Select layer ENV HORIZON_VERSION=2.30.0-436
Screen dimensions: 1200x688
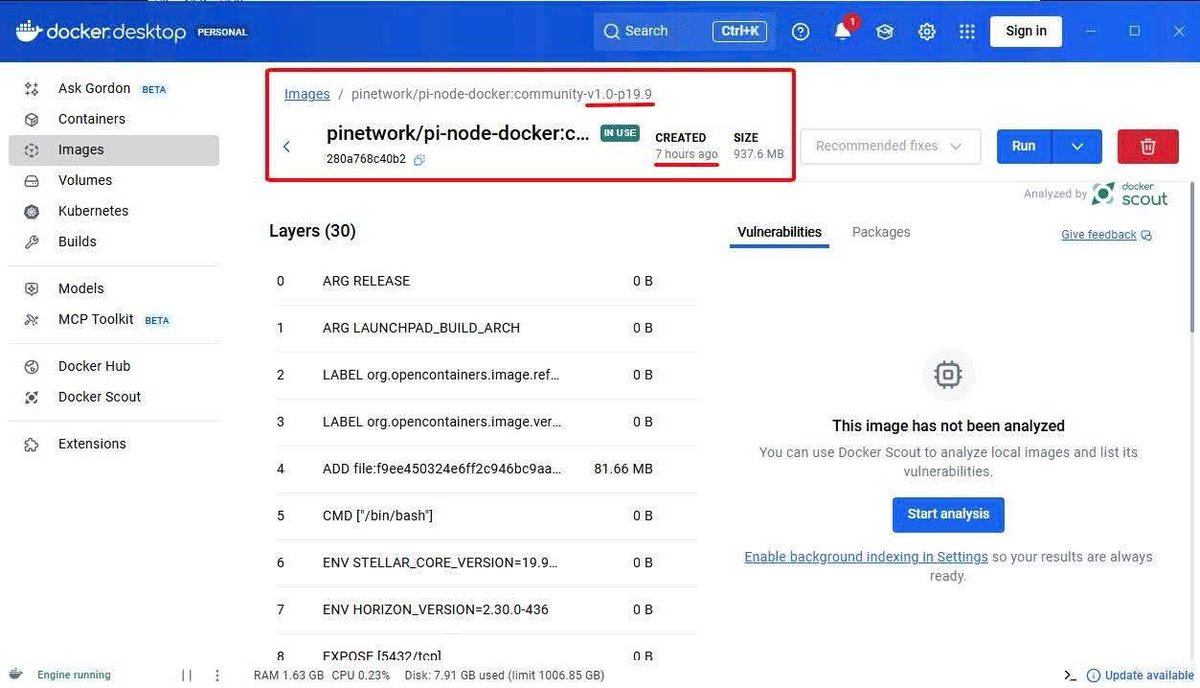[483, 610]
